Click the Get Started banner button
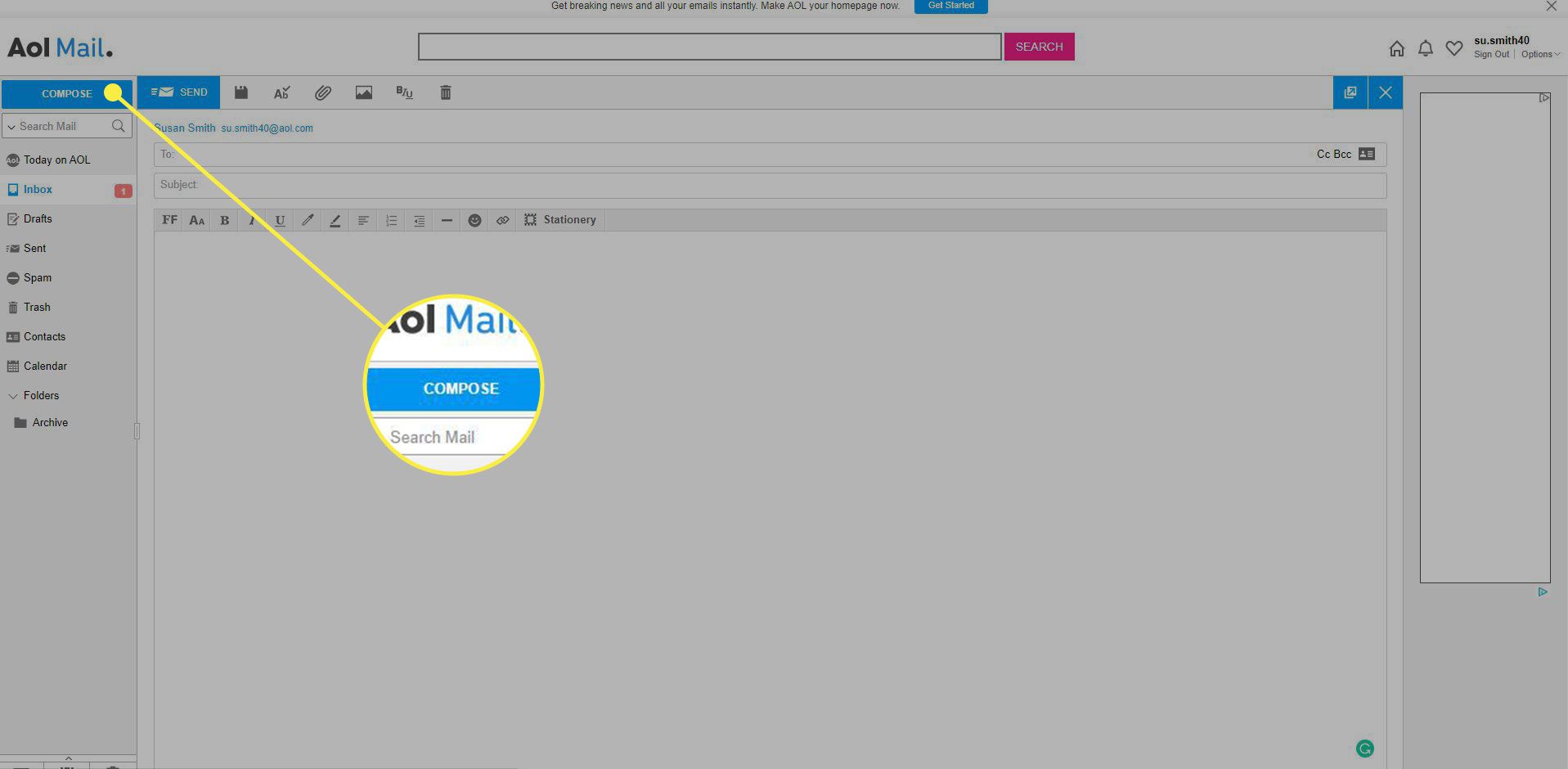 coord(951,6)
